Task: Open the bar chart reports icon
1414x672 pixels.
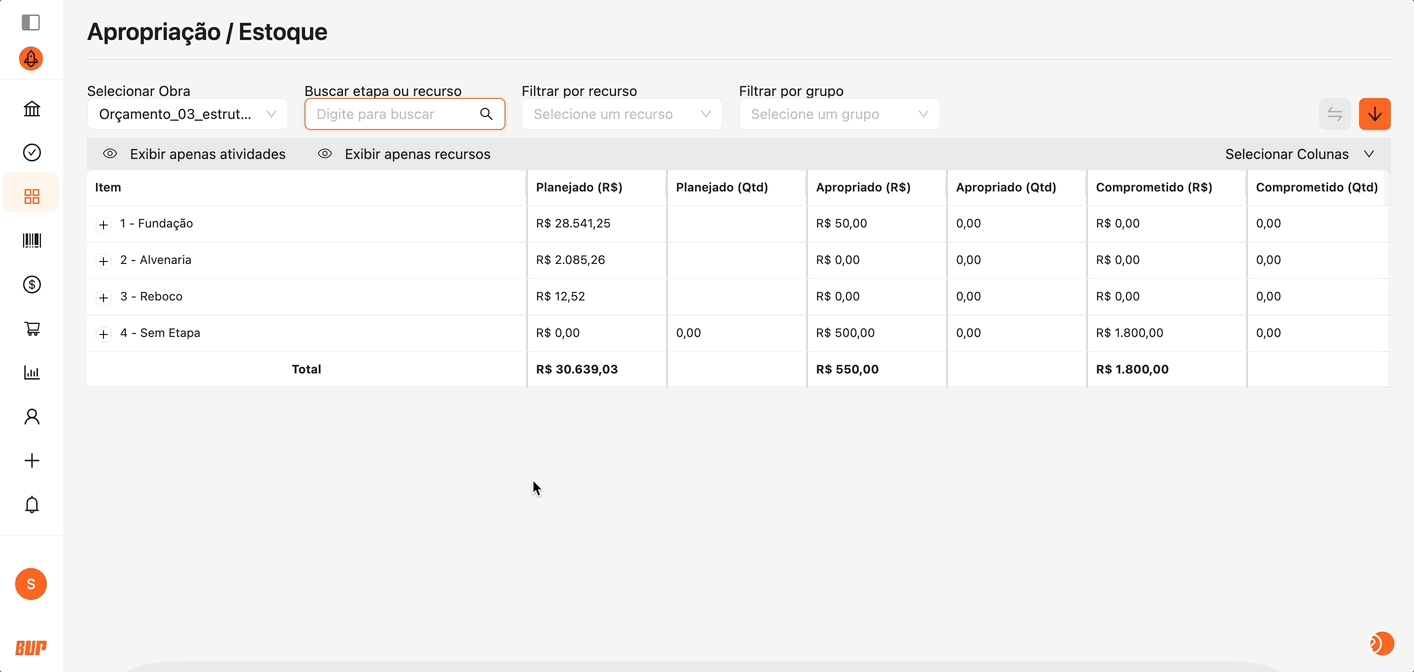Action: 32,373
